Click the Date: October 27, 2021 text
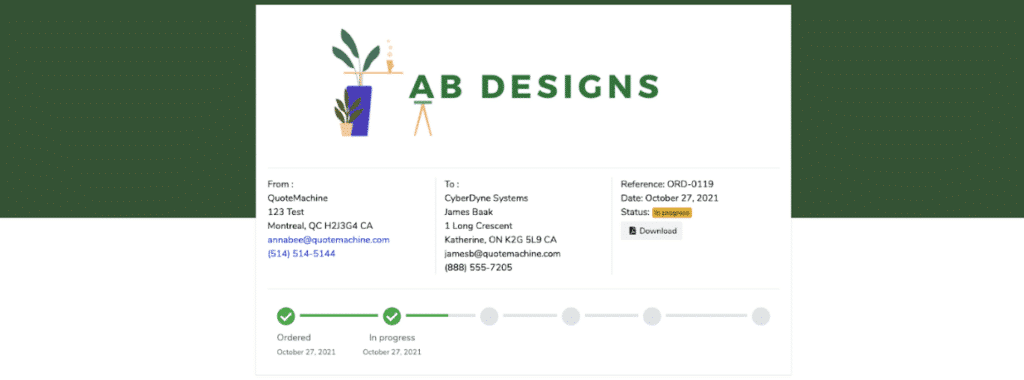The image size is (1024, 380). click(669, 198)
